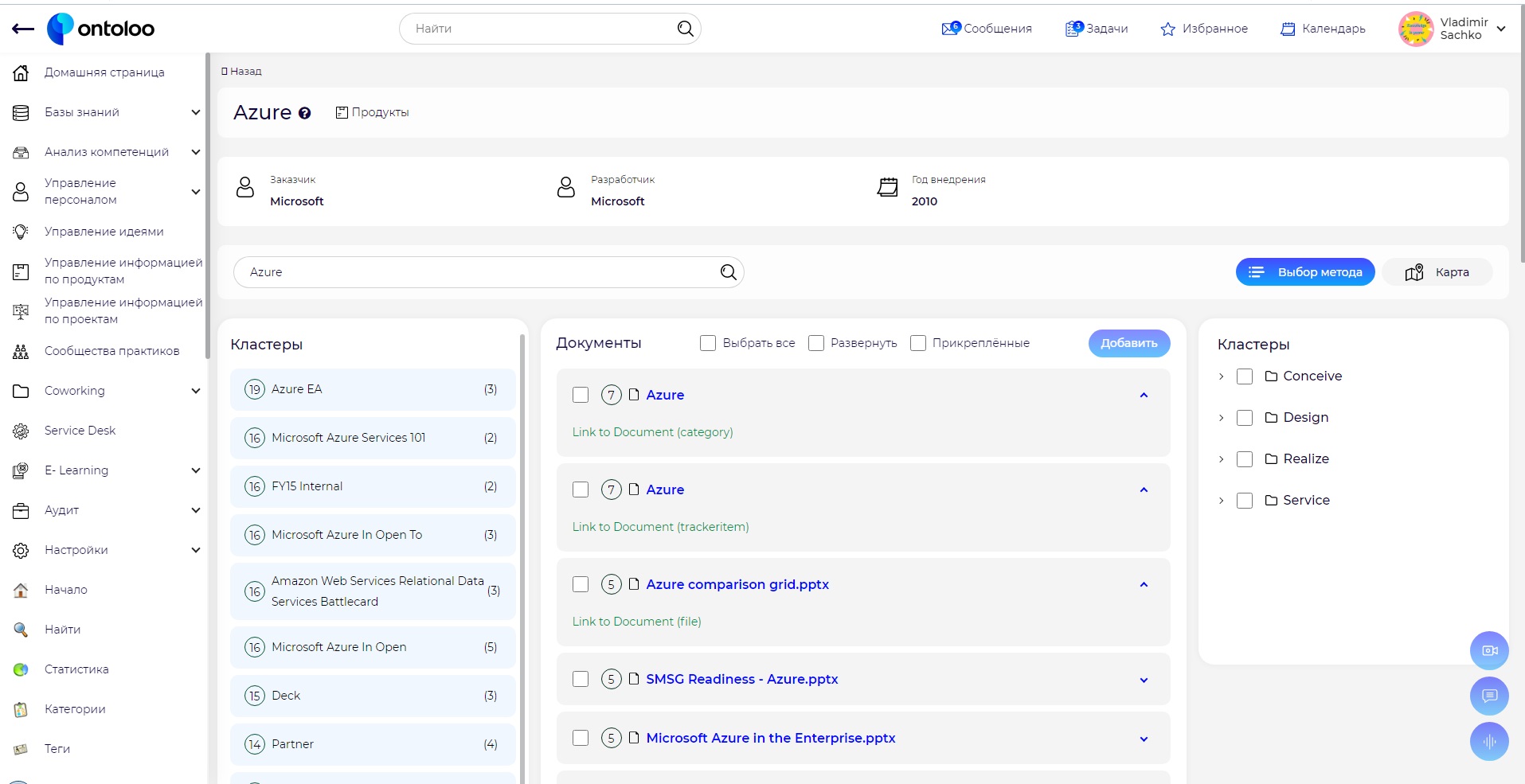Expand the Conceive cluster tree node
1525x784 pixels.
pos(1221,376)
